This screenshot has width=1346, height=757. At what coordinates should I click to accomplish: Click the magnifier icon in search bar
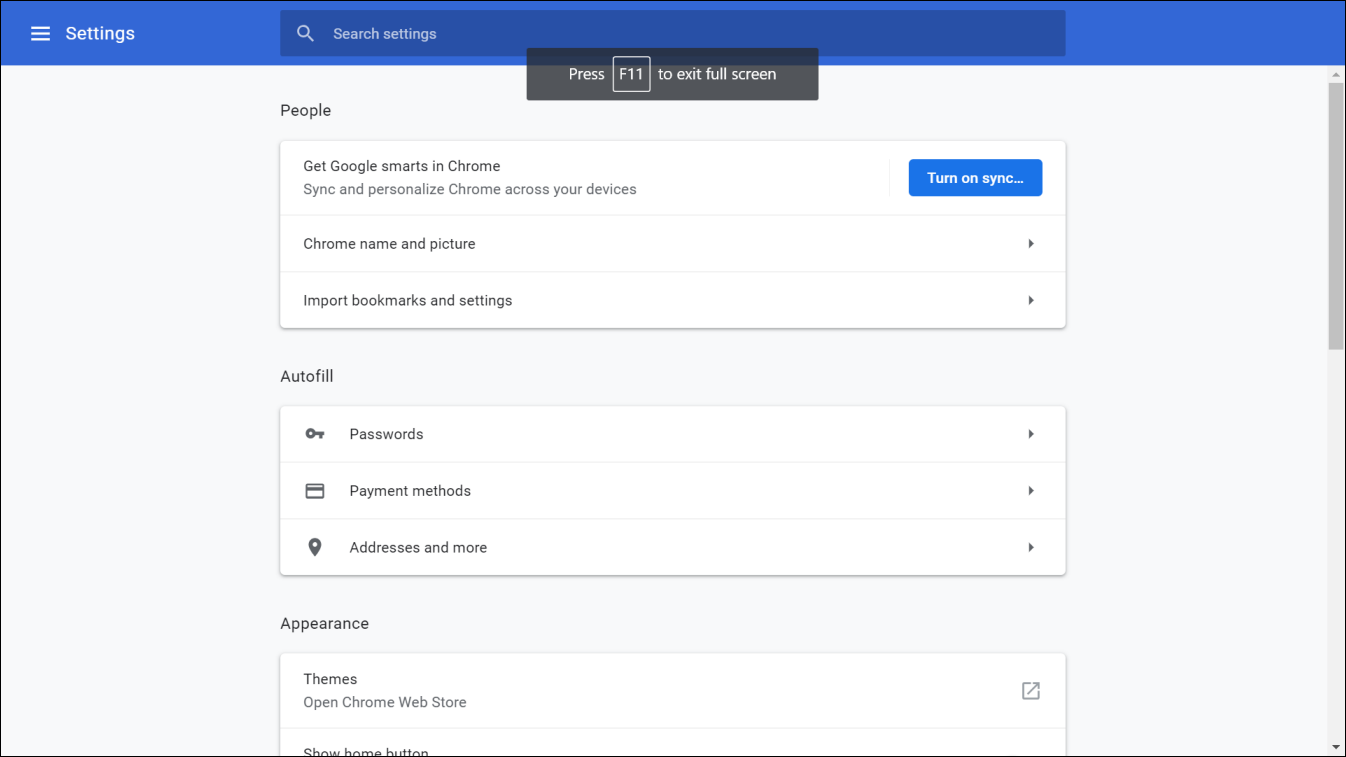tap(306, 34)
